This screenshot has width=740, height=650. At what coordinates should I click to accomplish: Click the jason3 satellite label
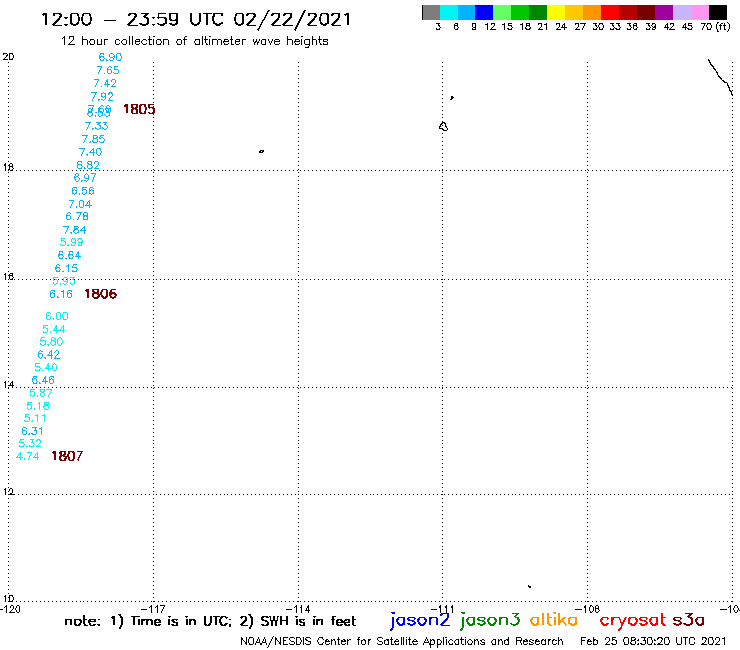coord(490,620)
